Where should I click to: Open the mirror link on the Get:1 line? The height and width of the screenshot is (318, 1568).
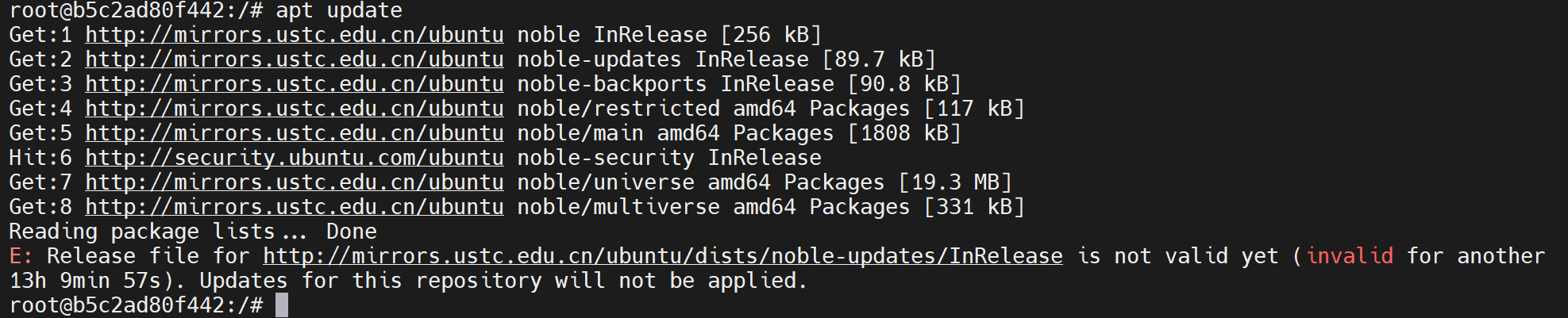tap(294, 35)
